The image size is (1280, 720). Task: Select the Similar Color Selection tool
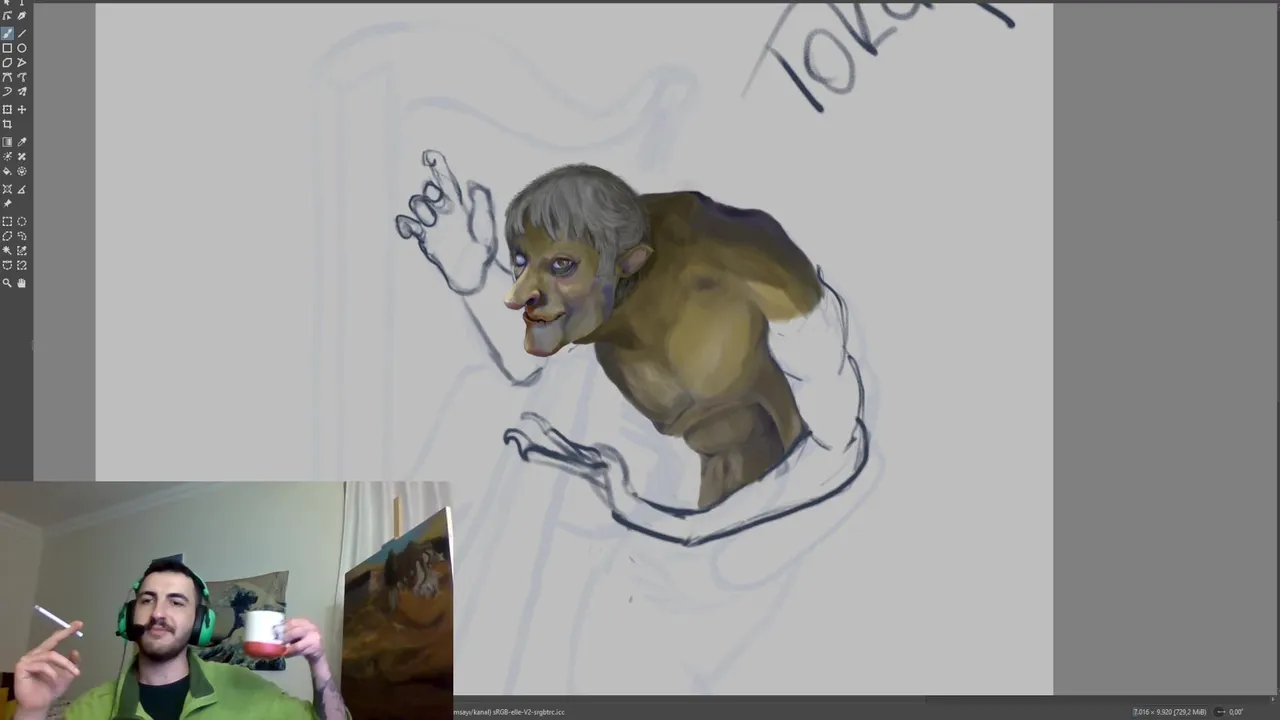click(22, 251)
